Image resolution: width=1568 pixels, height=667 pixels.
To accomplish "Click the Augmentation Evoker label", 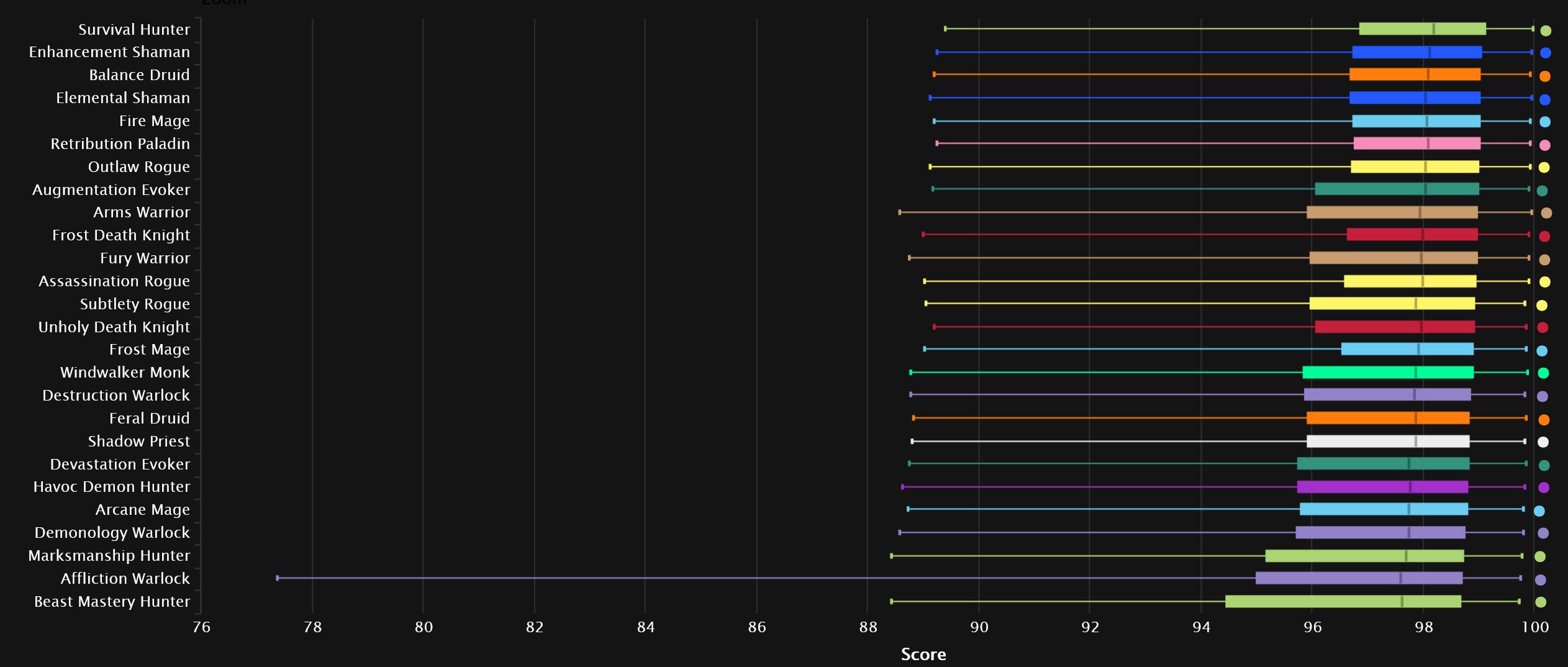I will click(x=111, y=189).
